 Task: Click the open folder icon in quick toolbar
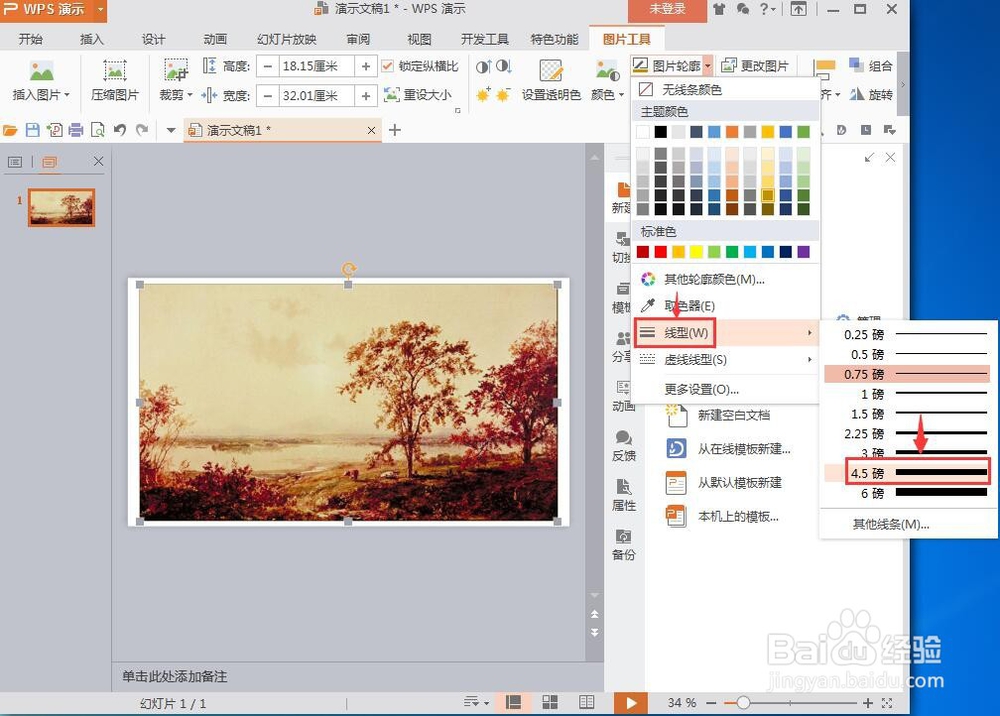(10, 130)
